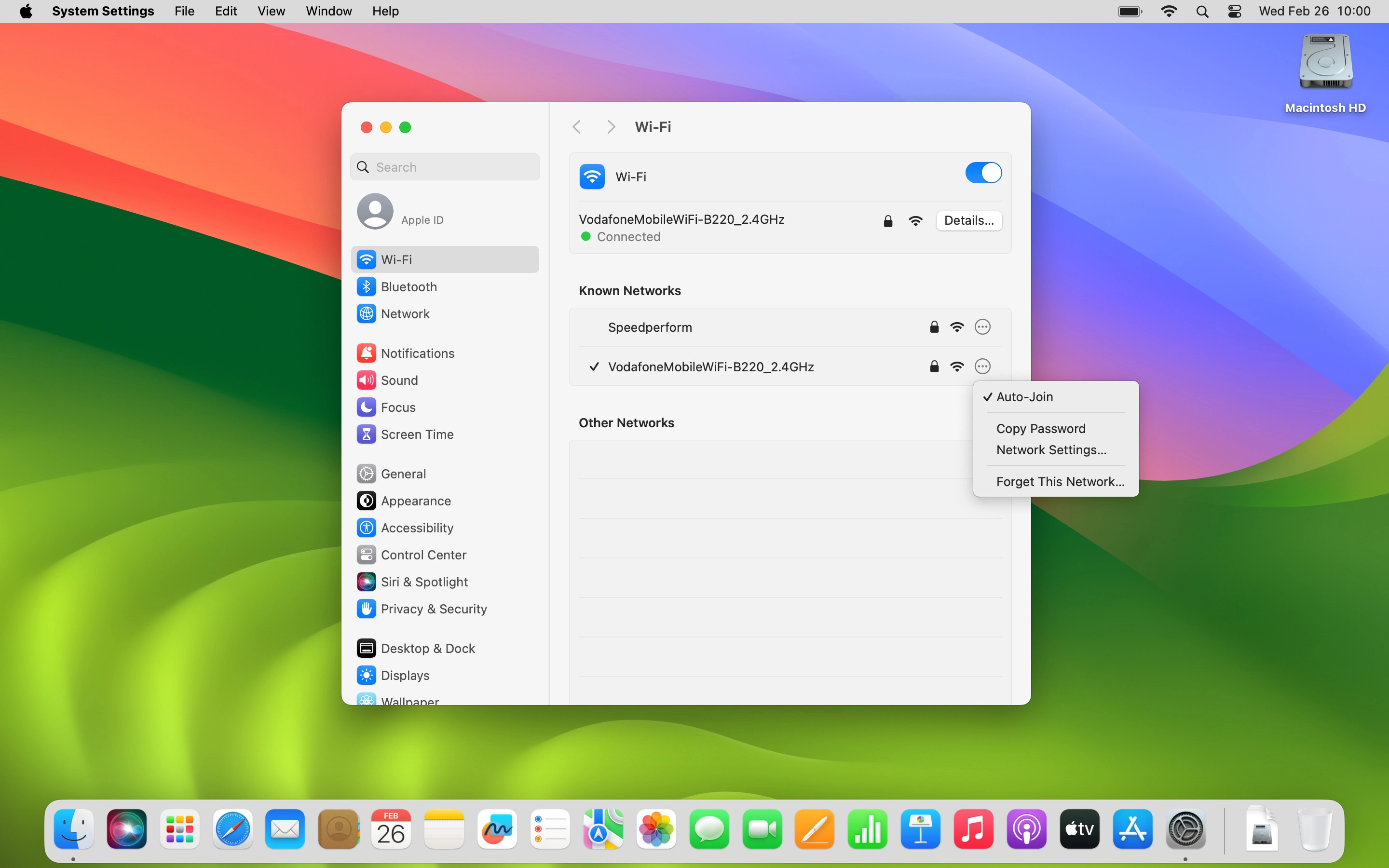Select Network globe icon in sidebar
1389x868 pixels.
click(366, 313)
